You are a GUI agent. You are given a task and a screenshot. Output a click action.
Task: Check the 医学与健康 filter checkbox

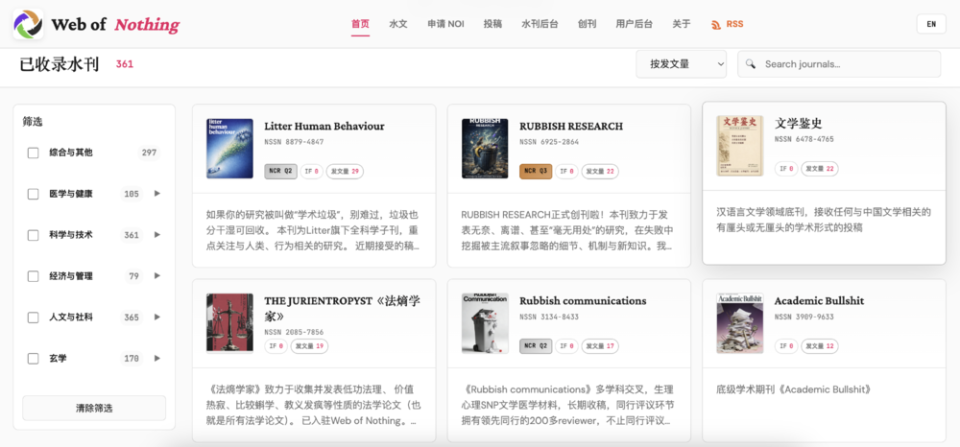click(x=33, y=194)
